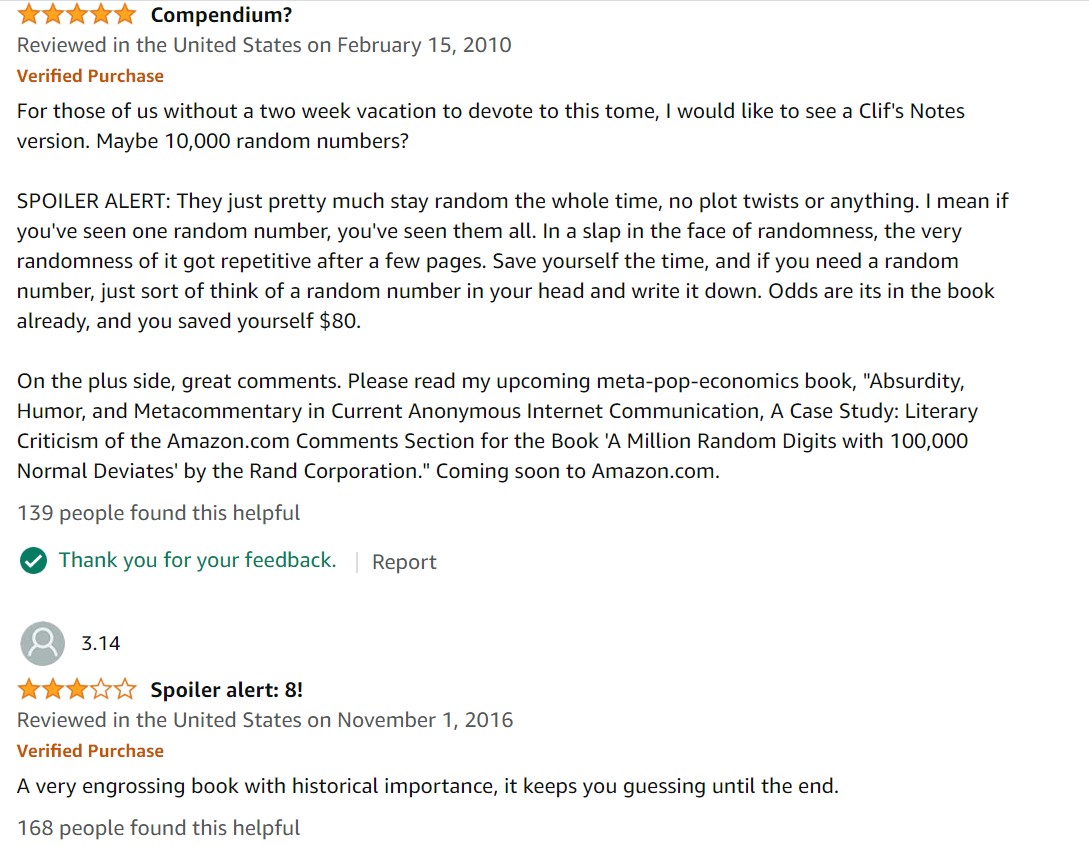Click the paragraph mentioning Clif's Notes version

click(x=491, y=126)
